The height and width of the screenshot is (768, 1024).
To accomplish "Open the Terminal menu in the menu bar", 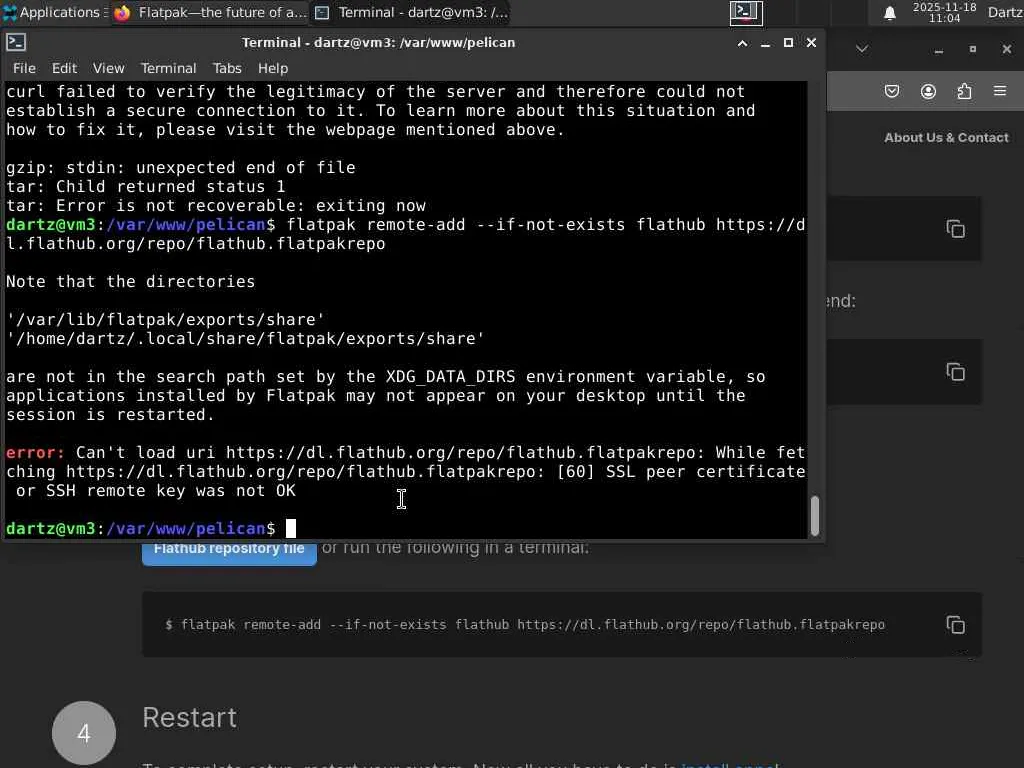I will (168, 68).
